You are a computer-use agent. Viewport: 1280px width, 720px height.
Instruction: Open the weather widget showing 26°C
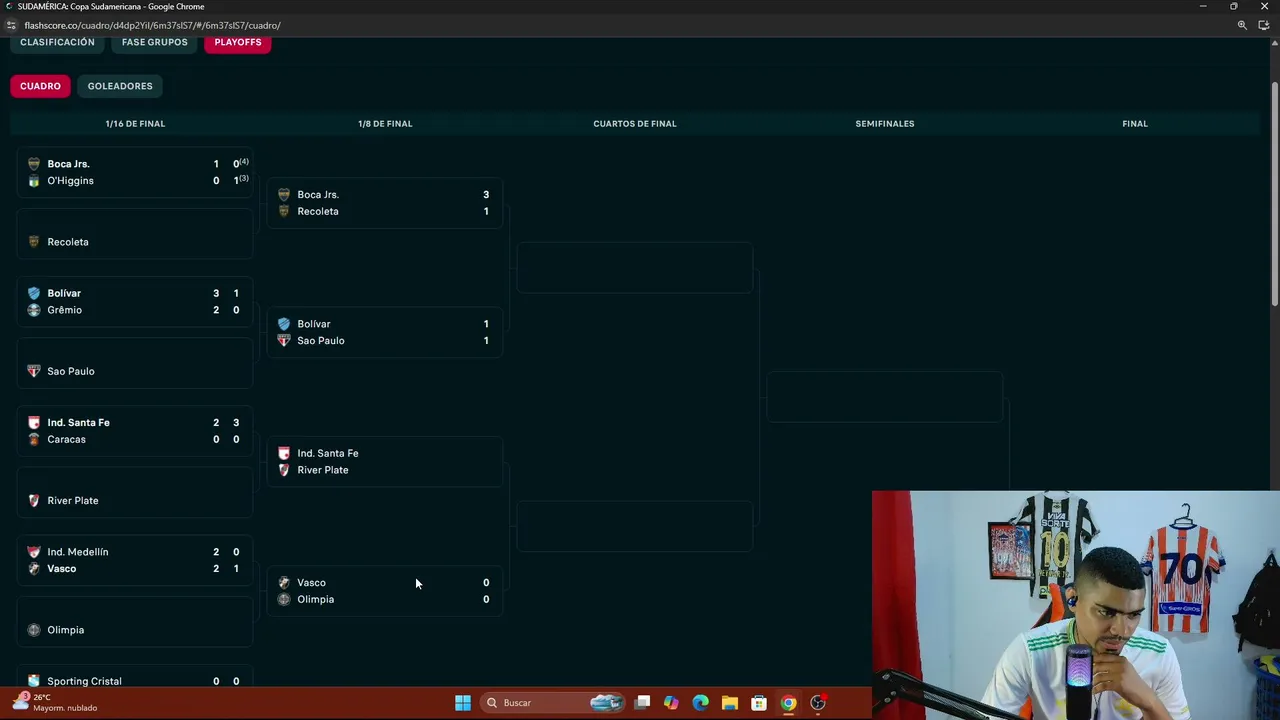click(x=55, y=703)
